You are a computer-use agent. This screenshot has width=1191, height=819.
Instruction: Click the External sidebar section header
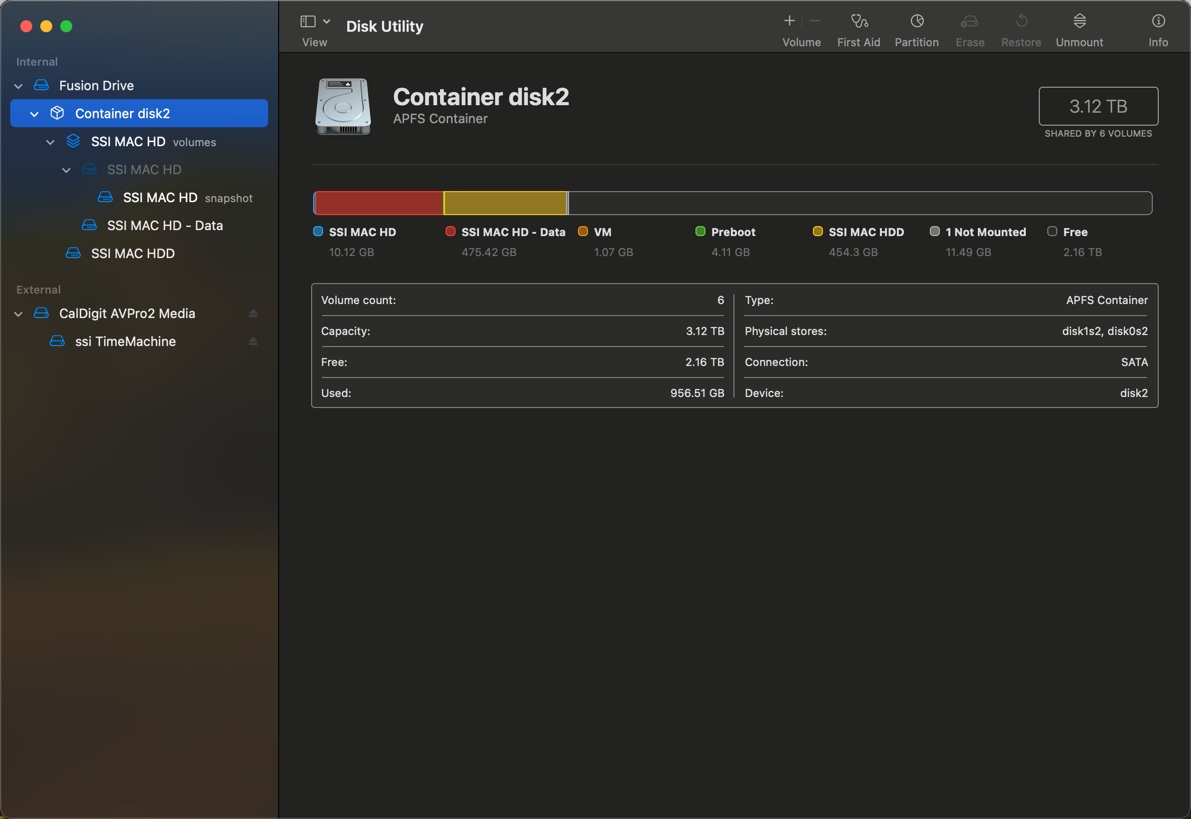tap(38, 289)
